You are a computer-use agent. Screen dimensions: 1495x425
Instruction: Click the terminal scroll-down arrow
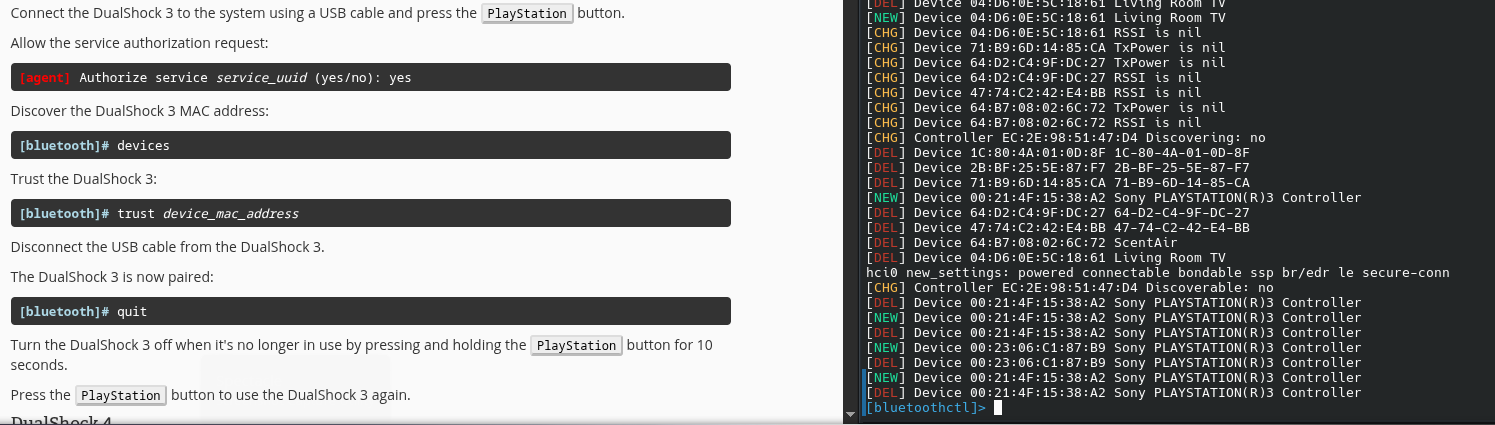[850, 413]
